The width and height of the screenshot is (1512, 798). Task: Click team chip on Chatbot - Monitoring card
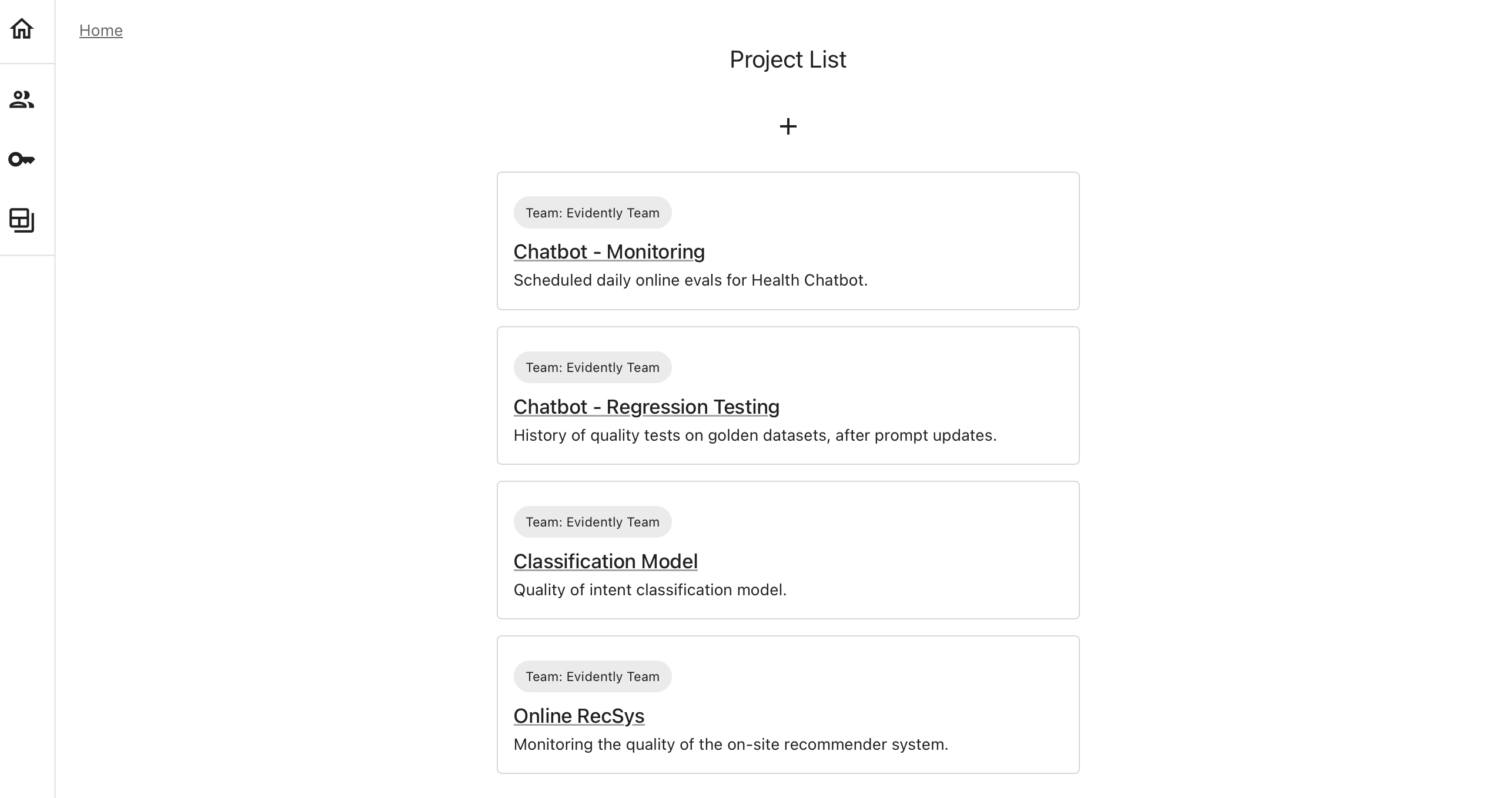point(593,213)
